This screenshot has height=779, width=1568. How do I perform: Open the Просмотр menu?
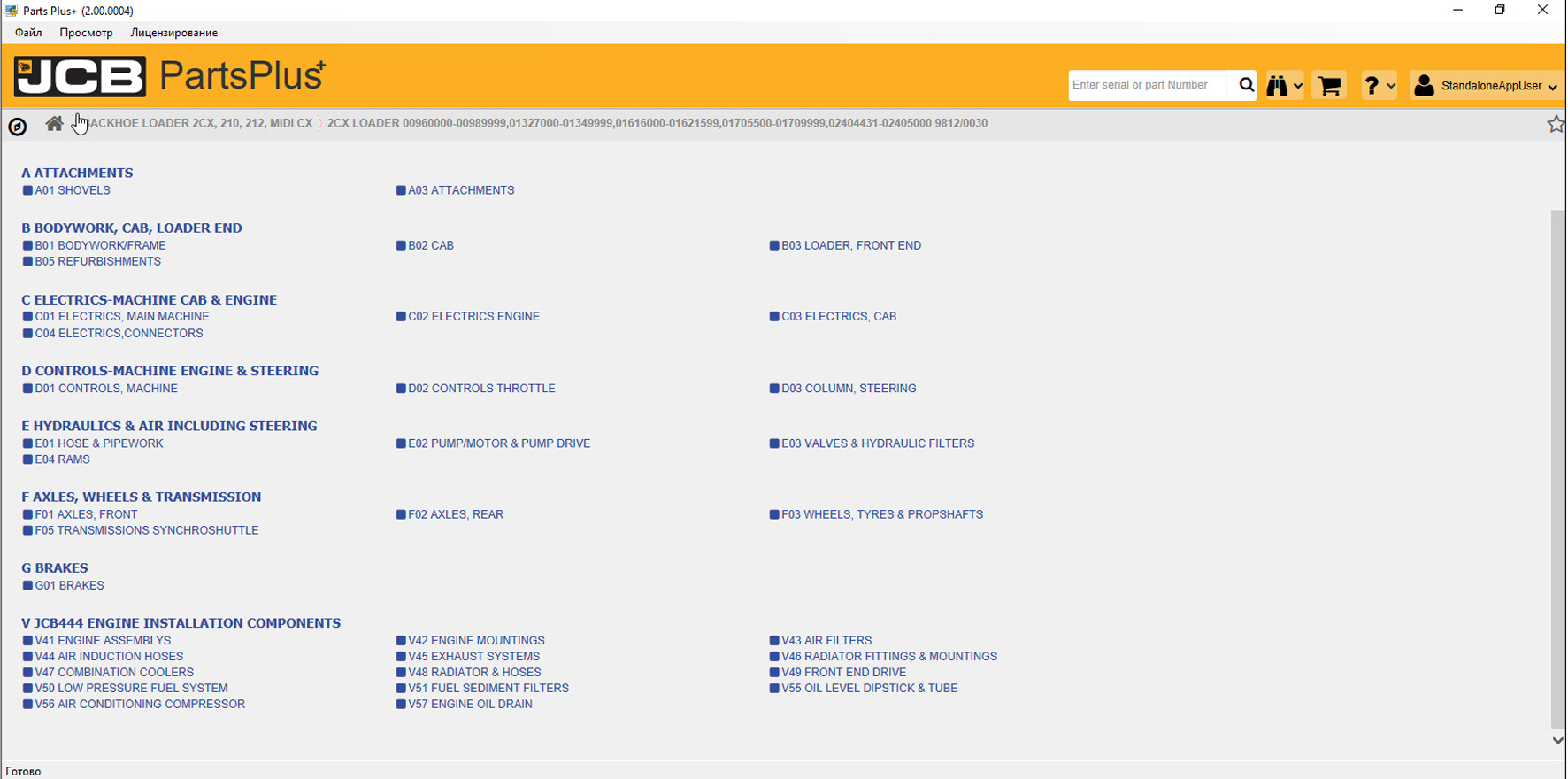pos(86,33)
